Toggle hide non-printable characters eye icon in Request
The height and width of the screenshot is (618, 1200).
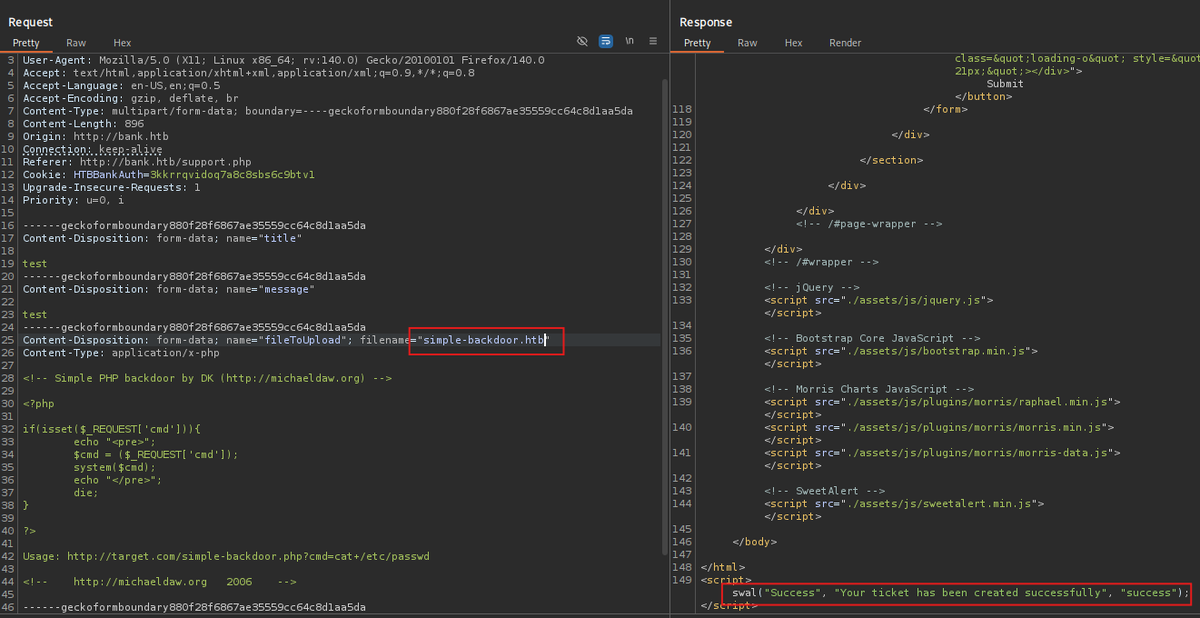tap(582, 41)
